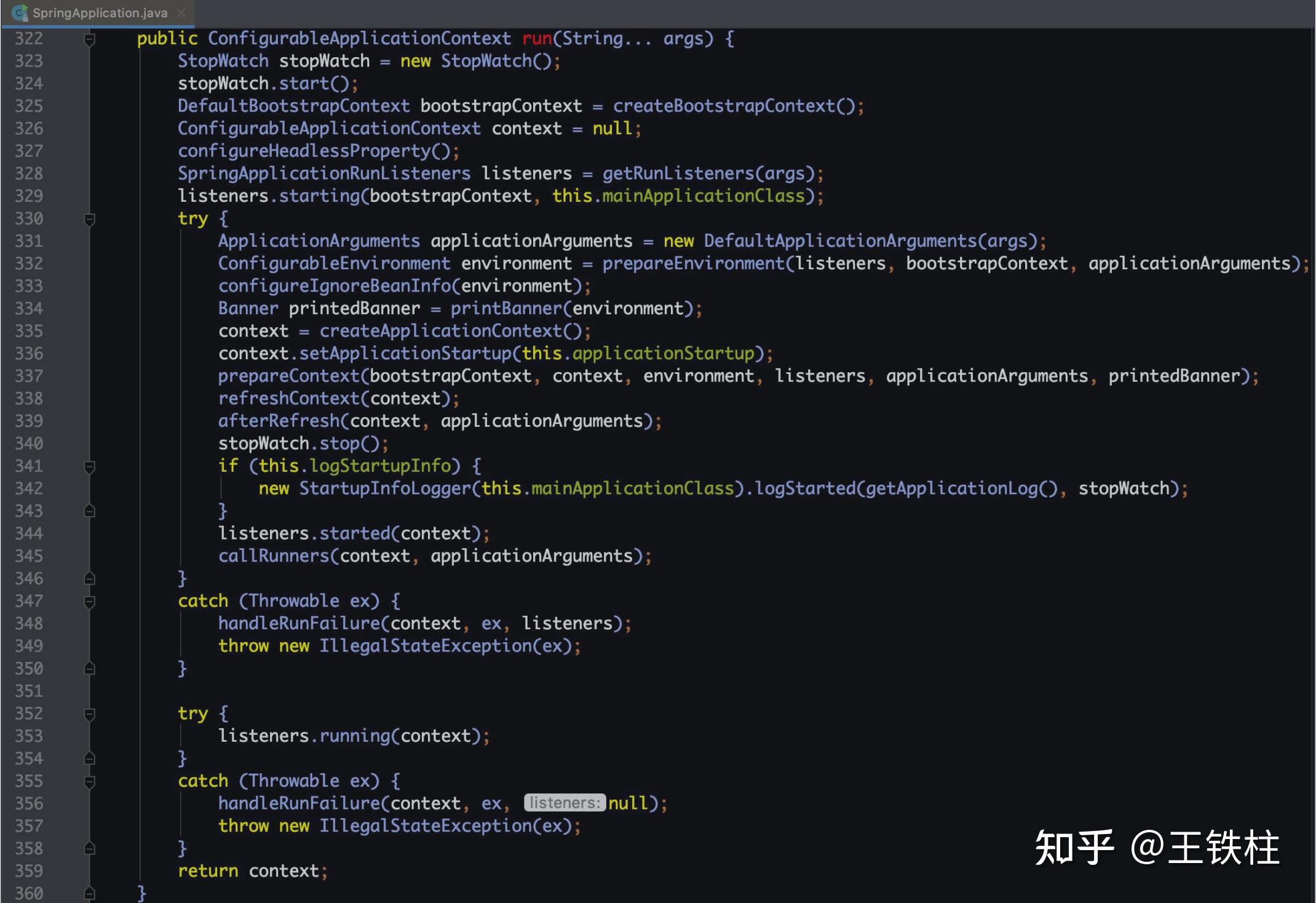The height and width of the screenshot is (903, 1316).
Task: Collapse the final catch block at line 355
Action: click(90, 781)
